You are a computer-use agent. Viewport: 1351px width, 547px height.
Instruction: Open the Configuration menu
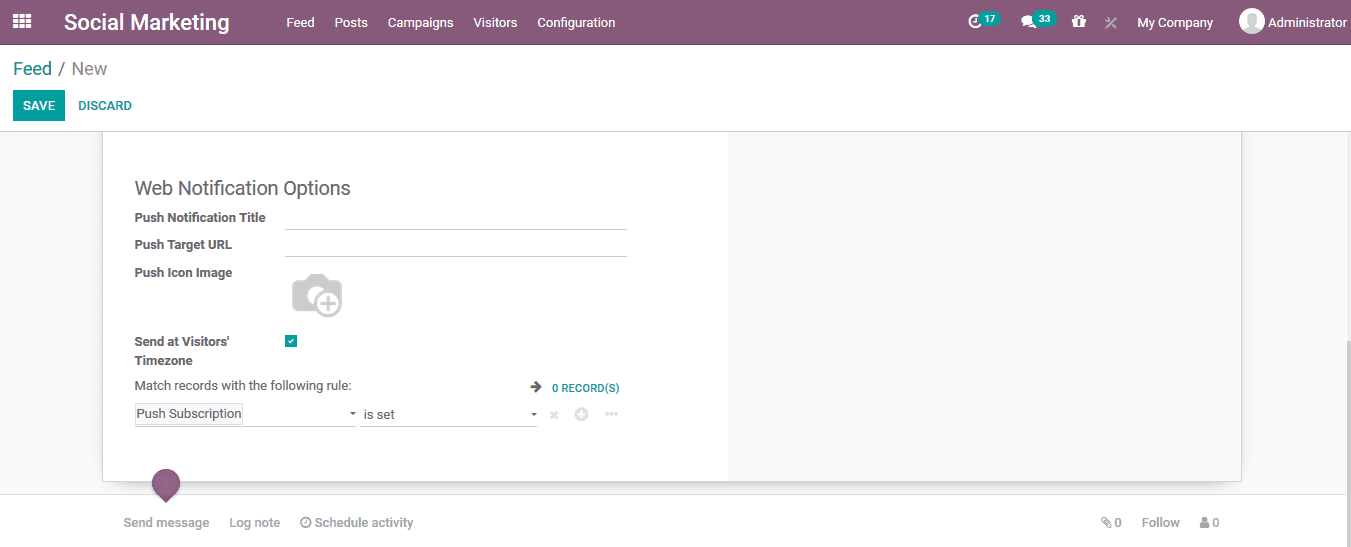point(576,22)
